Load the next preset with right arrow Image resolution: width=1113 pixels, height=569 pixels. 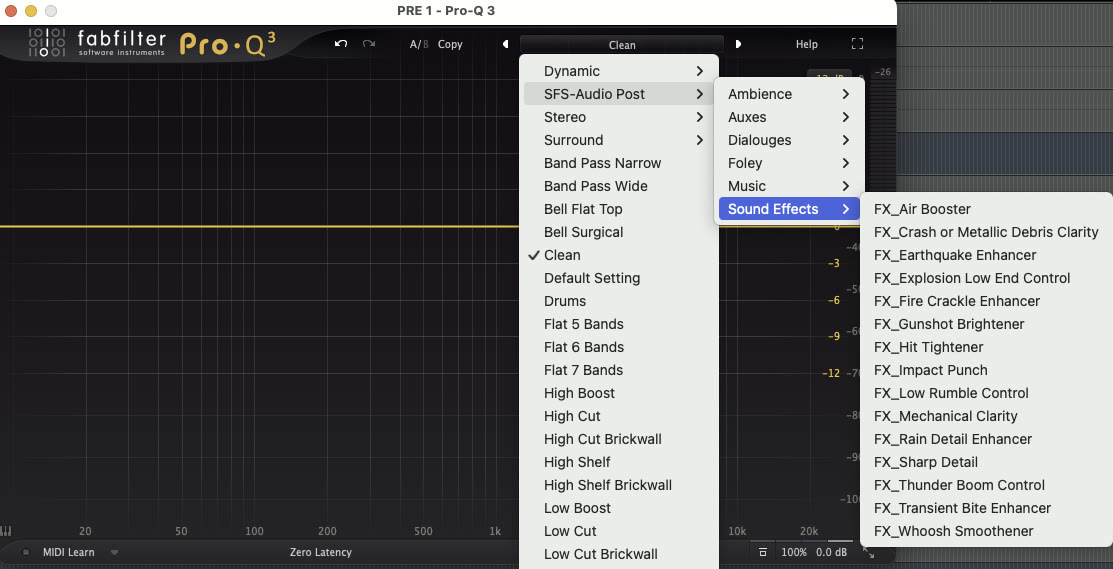738,44
